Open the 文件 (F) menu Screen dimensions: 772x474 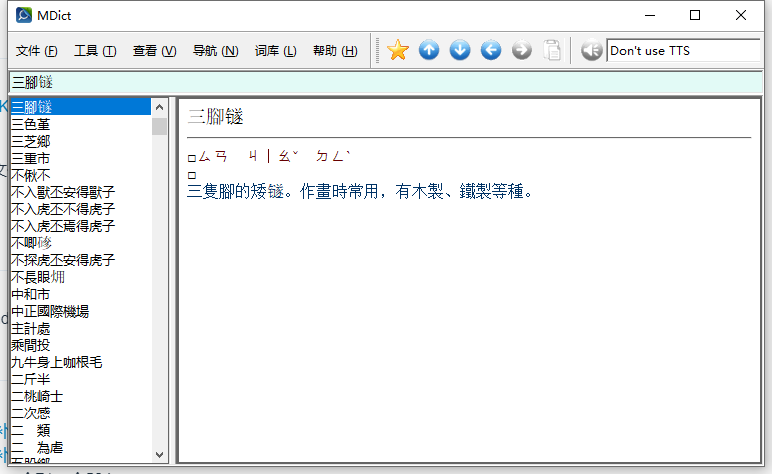(37, 51)
